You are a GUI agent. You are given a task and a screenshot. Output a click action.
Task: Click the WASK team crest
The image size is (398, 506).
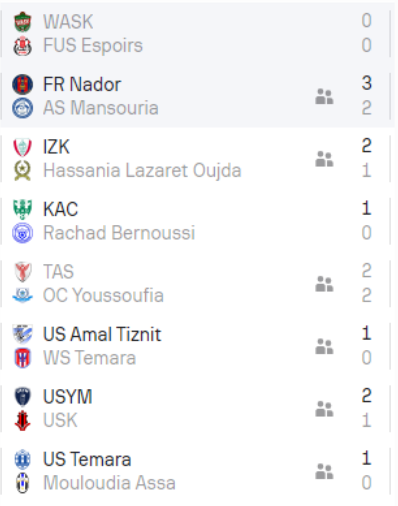tap(22, 22)
